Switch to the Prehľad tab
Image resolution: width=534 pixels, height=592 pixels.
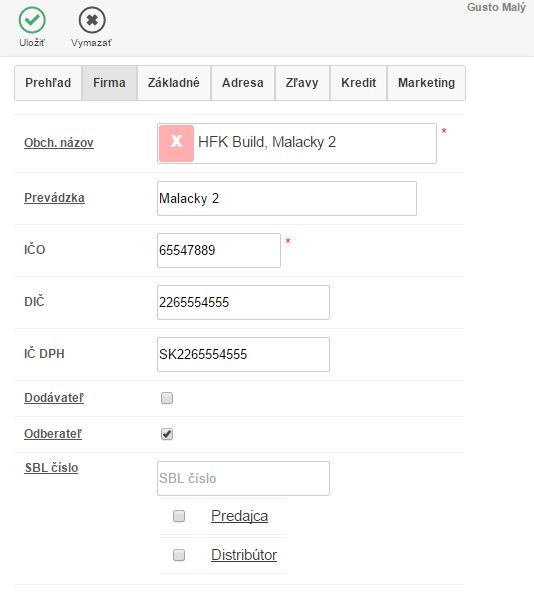tap(48, 83)
